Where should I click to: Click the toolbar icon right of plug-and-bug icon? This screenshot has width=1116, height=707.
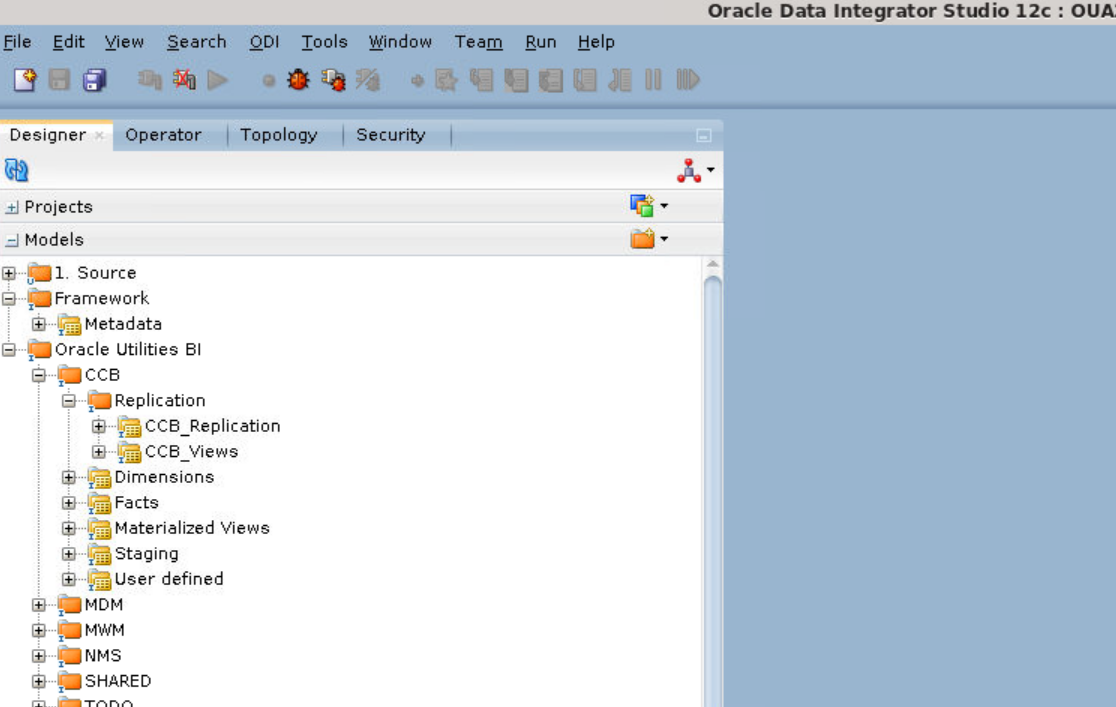click(x=368, y=80)
